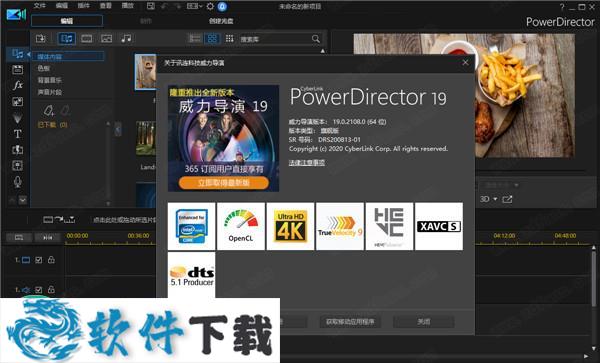This screenshot has width=600, height=363.
Task: Toggle timeline view mode button
Action: (18, 238)
